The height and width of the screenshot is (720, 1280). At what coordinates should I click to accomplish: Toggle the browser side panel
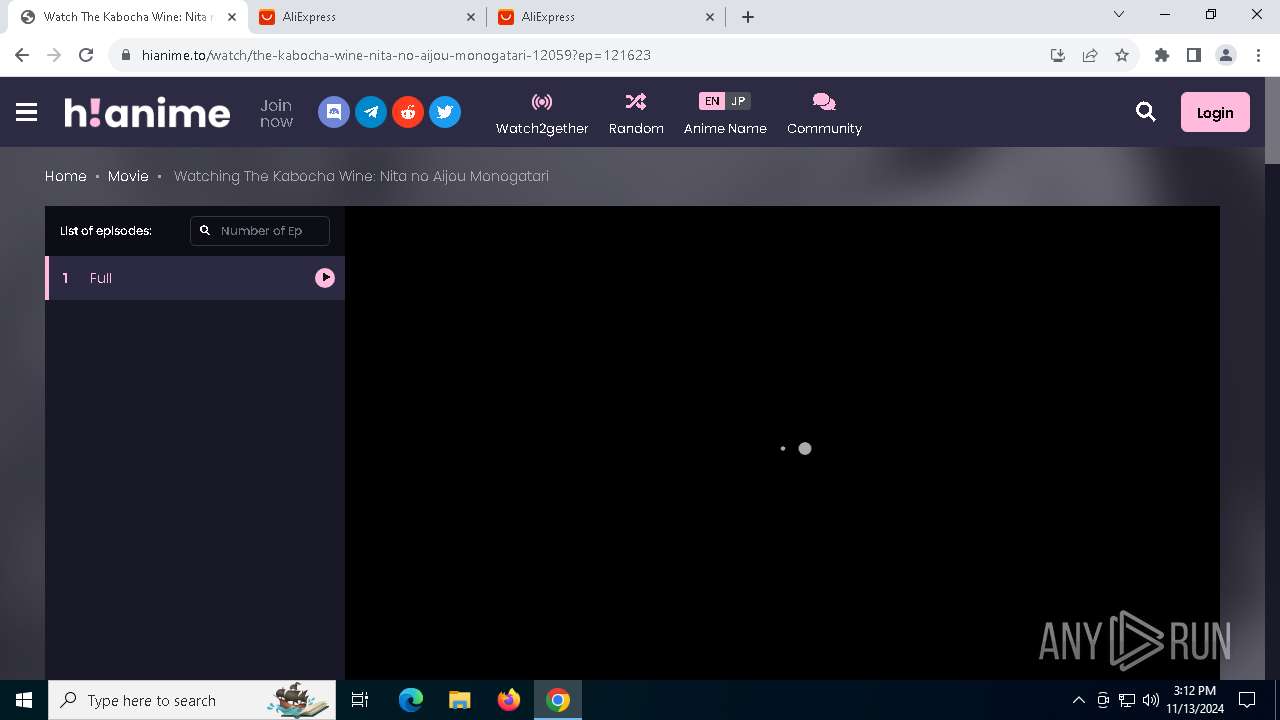tap(1194, 55)
